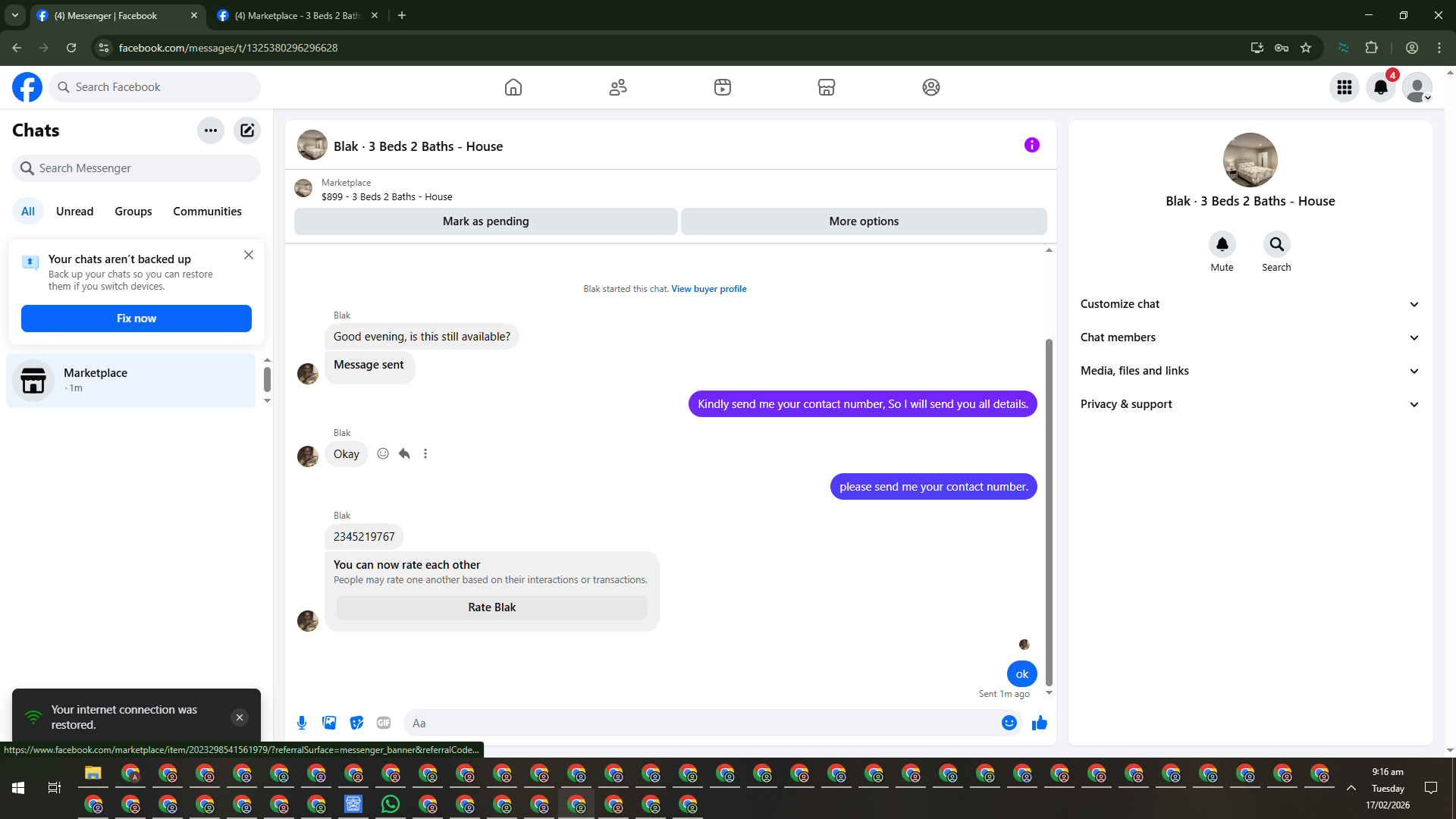Open Chrome tab search dropdown

pyautogui.click(x=15, y=15)
